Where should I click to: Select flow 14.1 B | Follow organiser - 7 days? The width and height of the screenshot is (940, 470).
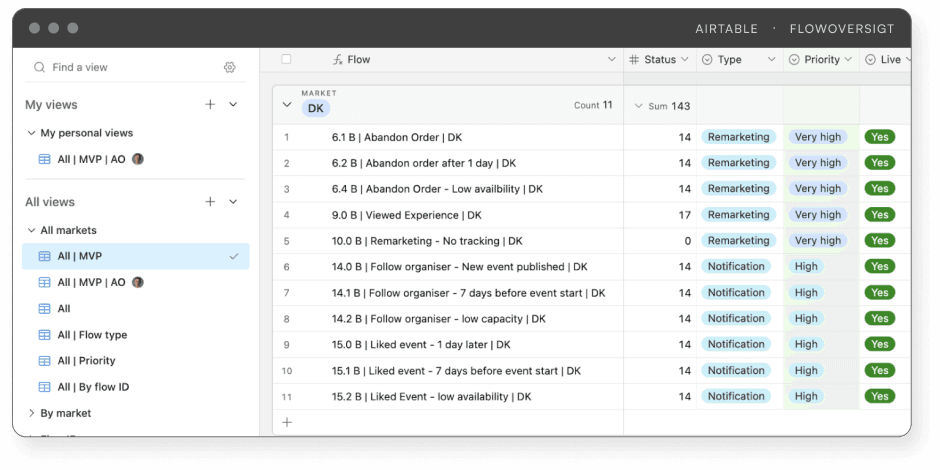pyautogui.click(x=468, y=293)
